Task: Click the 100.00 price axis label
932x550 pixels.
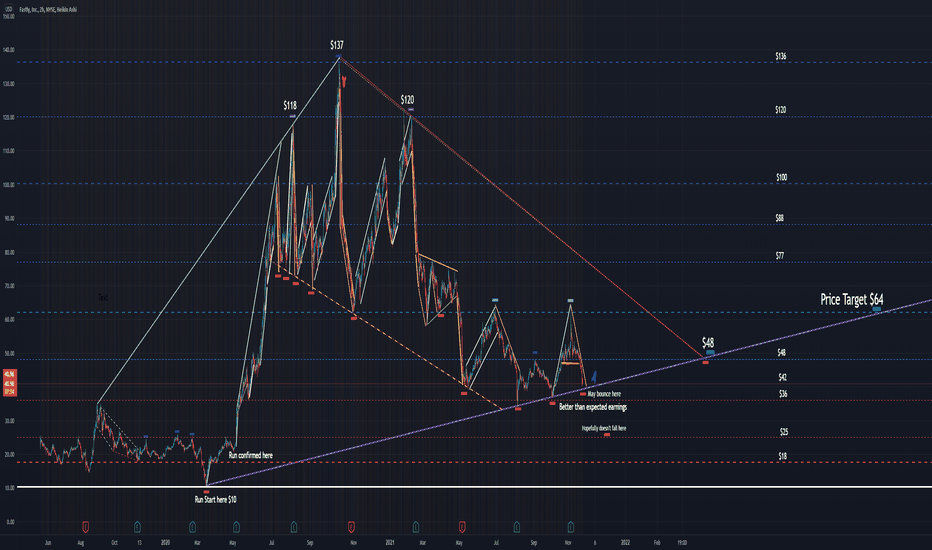Action: tap(8, 185)
